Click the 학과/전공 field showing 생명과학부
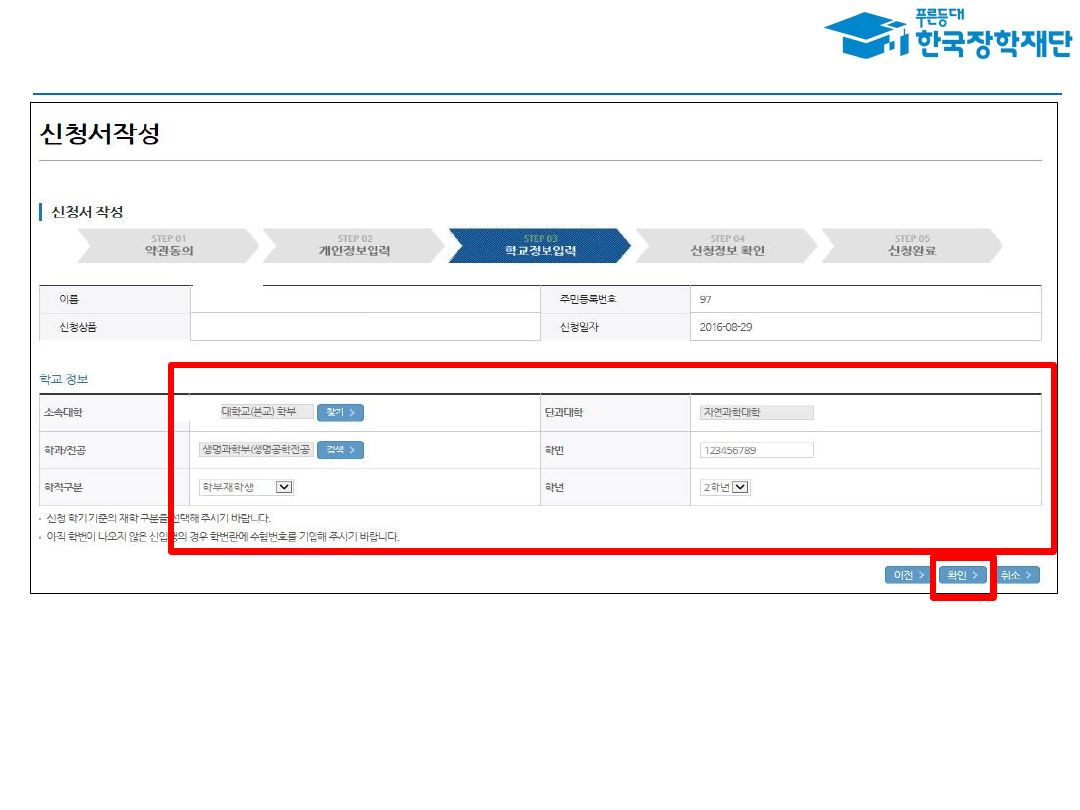This screenshot has width=1080, height=810. tap(256, 450)
